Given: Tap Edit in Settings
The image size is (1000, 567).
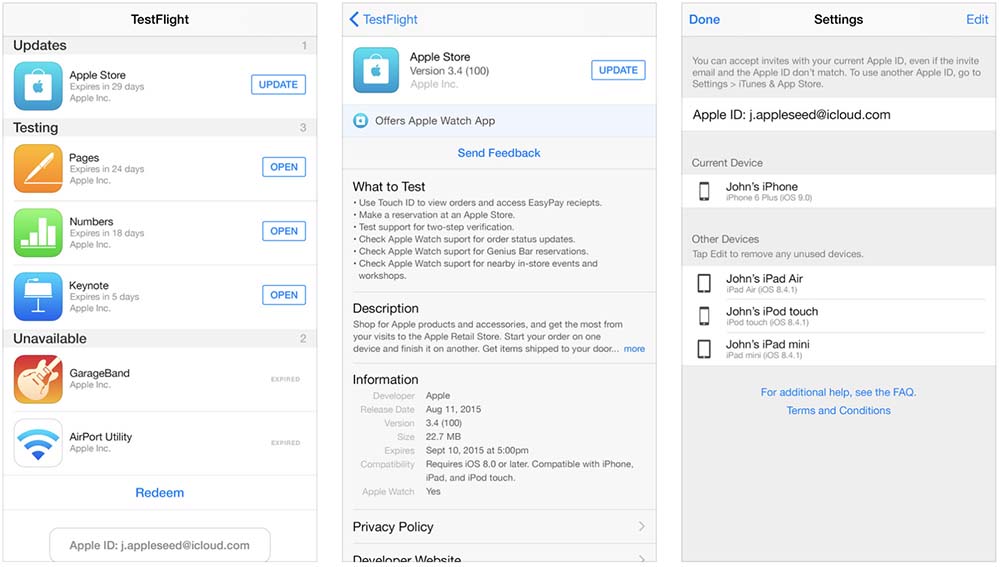Looking at the screenshot, I should click(x=977, y=20).
